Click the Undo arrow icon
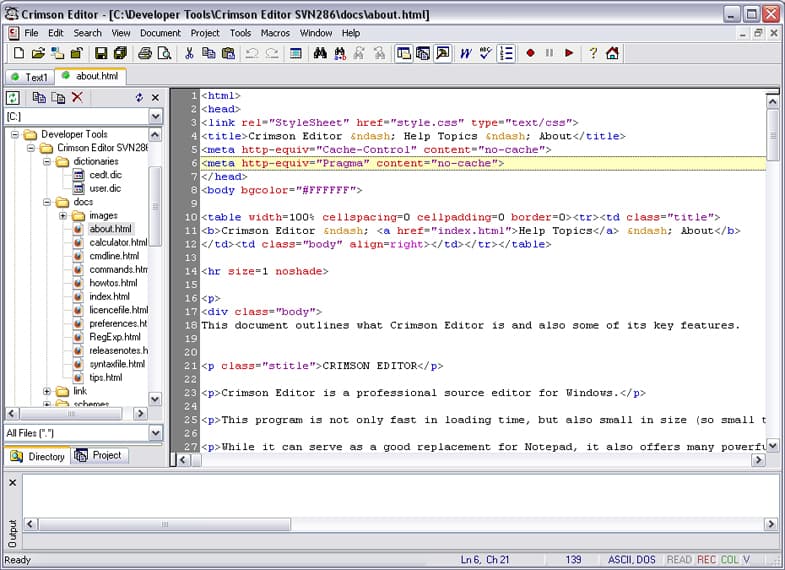 coord(252,53)
